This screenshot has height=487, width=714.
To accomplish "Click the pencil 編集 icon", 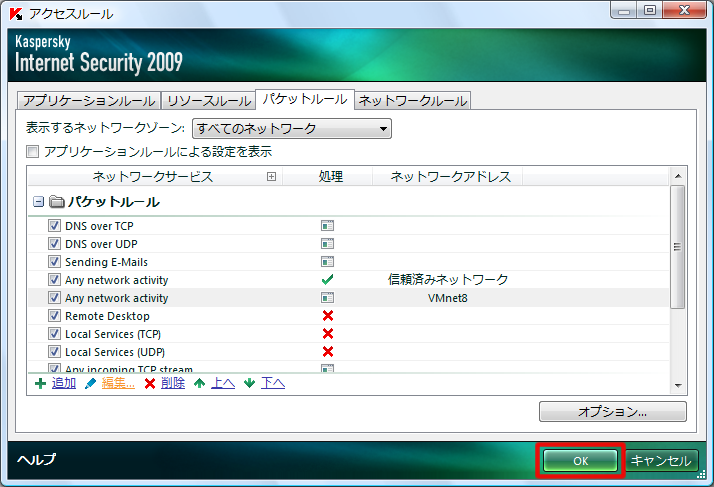I will [91, 383].
